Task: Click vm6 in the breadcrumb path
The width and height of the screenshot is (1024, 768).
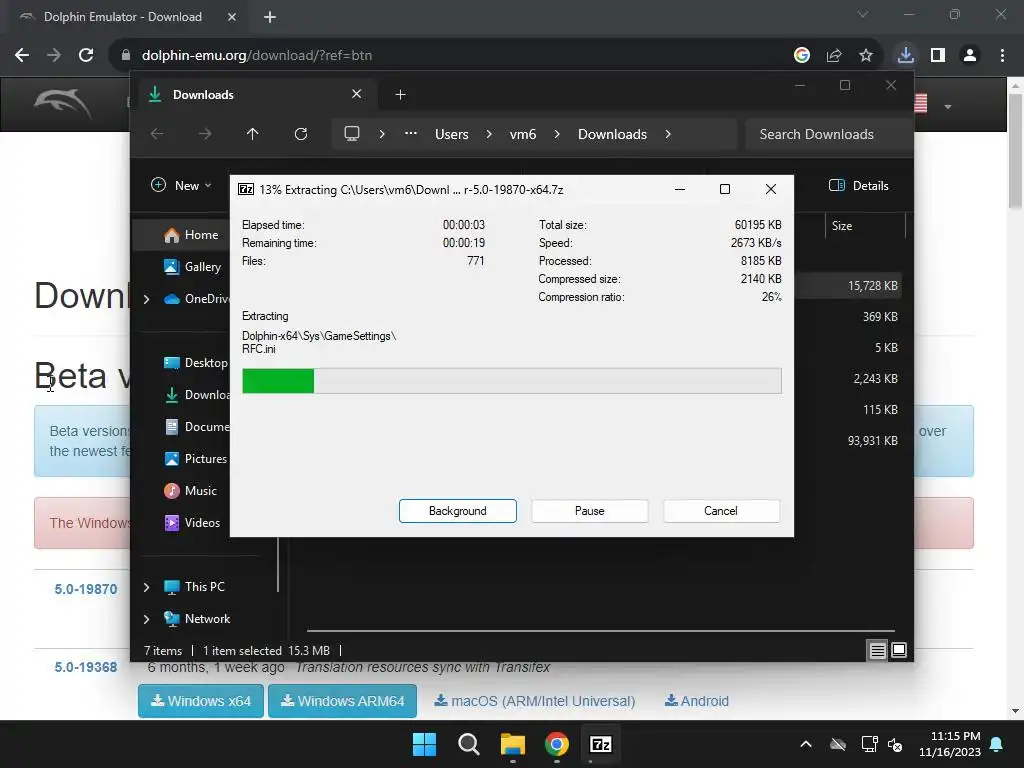Action: (522, 134)
